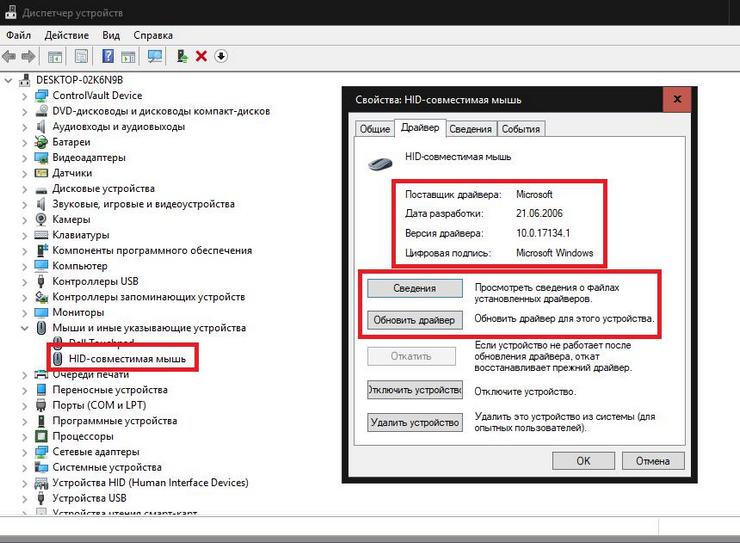Click the Сведения driver details button

pyautogui.click(x=415, y=288)
